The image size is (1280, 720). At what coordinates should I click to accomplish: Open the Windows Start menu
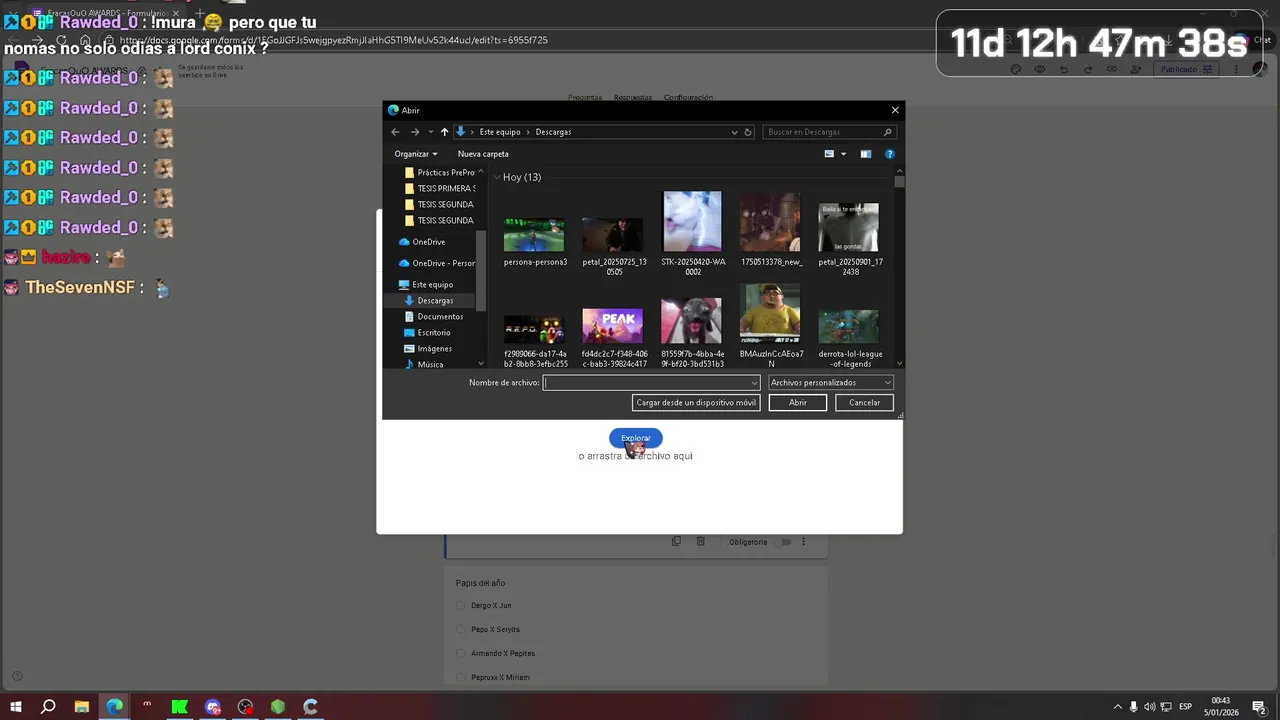click(x=16, y=707)
